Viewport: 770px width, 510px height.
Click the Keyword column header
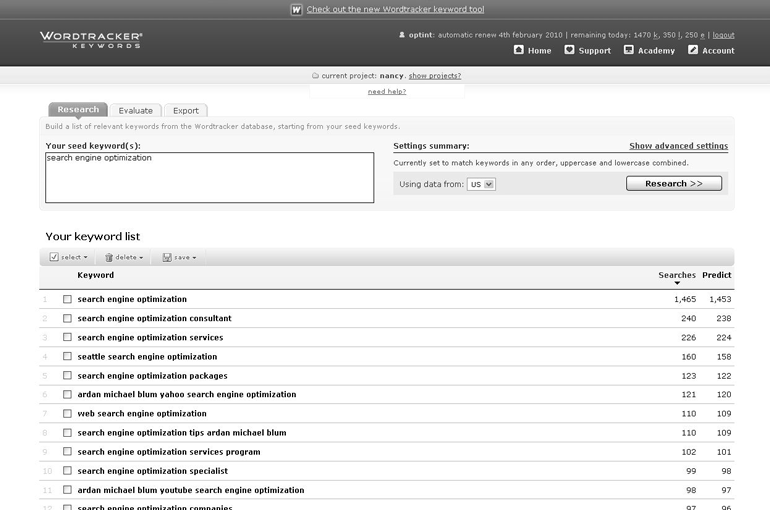pyautogui.click(x=95, y=275)
